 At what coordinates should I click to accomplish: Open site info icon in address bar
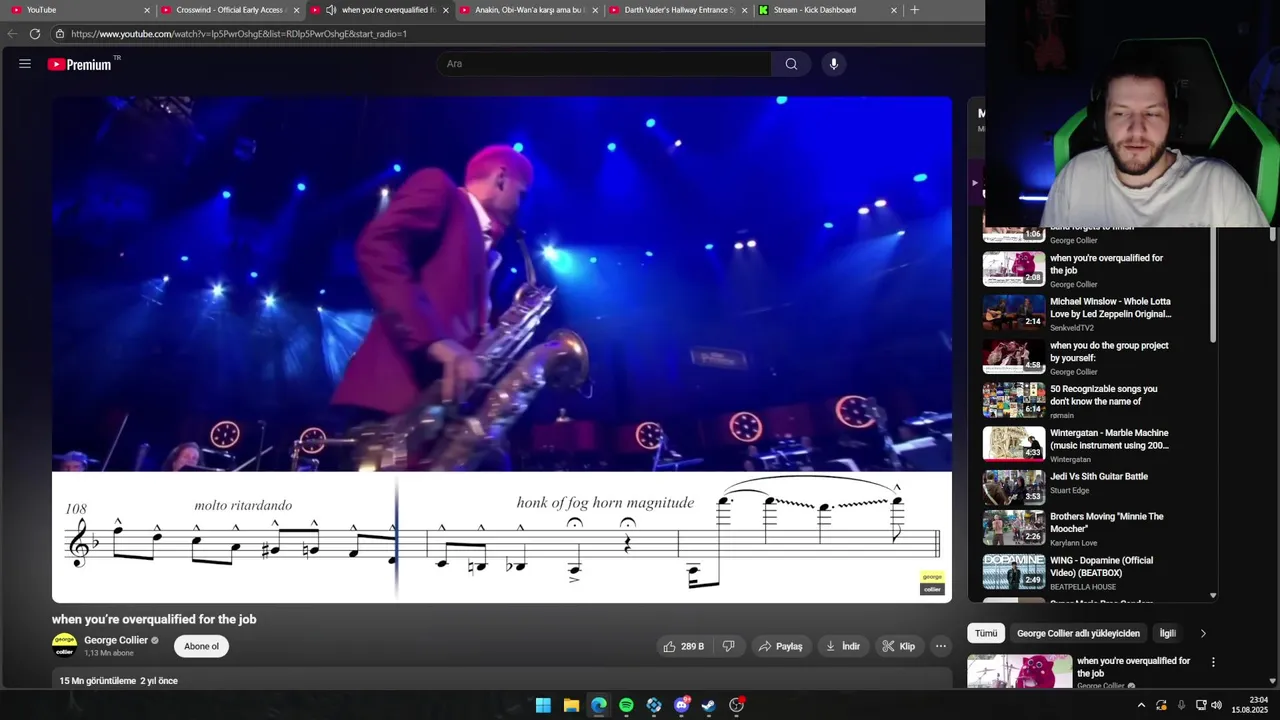pyautogui.click(x=60, y=34)
